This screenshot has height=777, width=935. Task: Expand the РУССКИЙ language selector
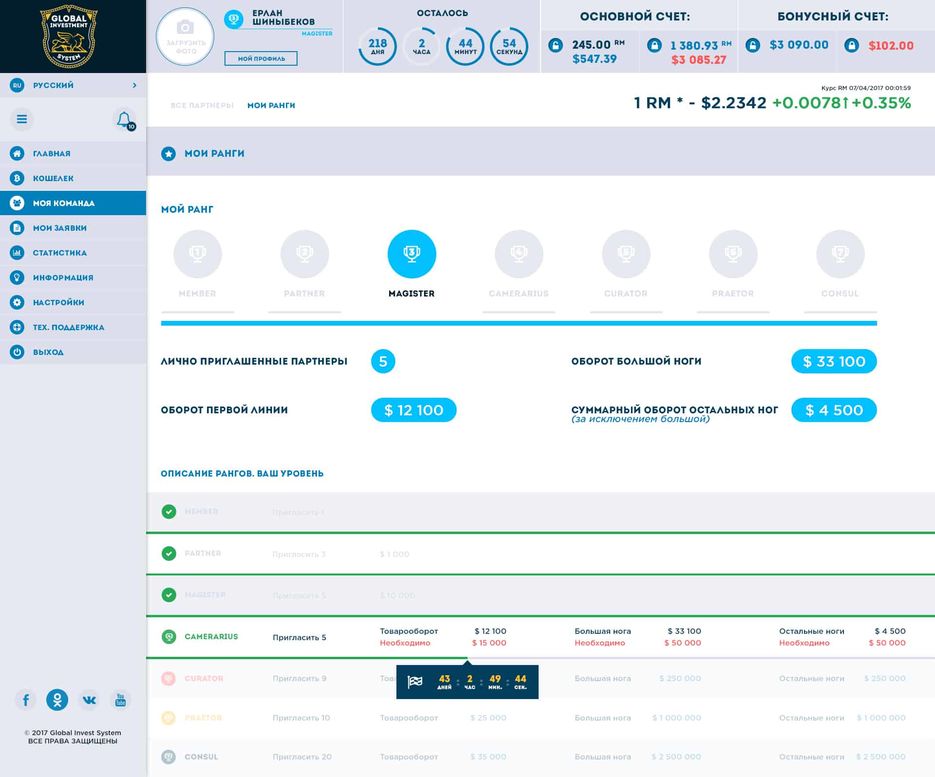(73, 85)
